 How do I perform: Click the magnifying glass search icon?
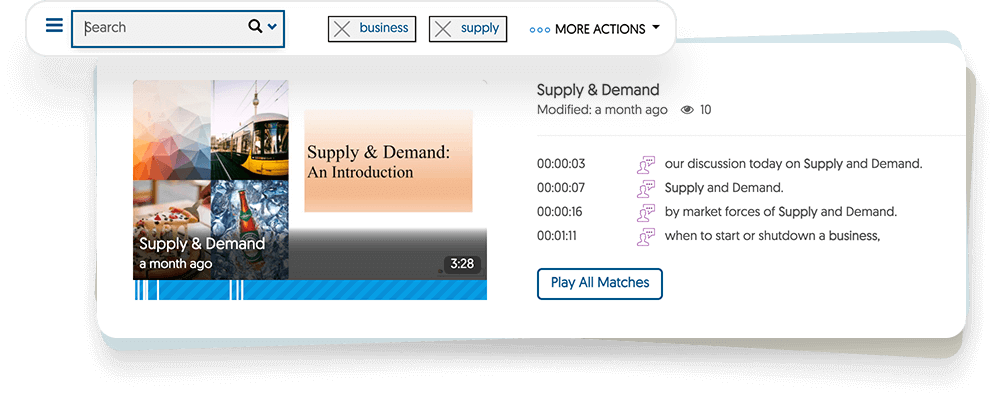(255, 26)
